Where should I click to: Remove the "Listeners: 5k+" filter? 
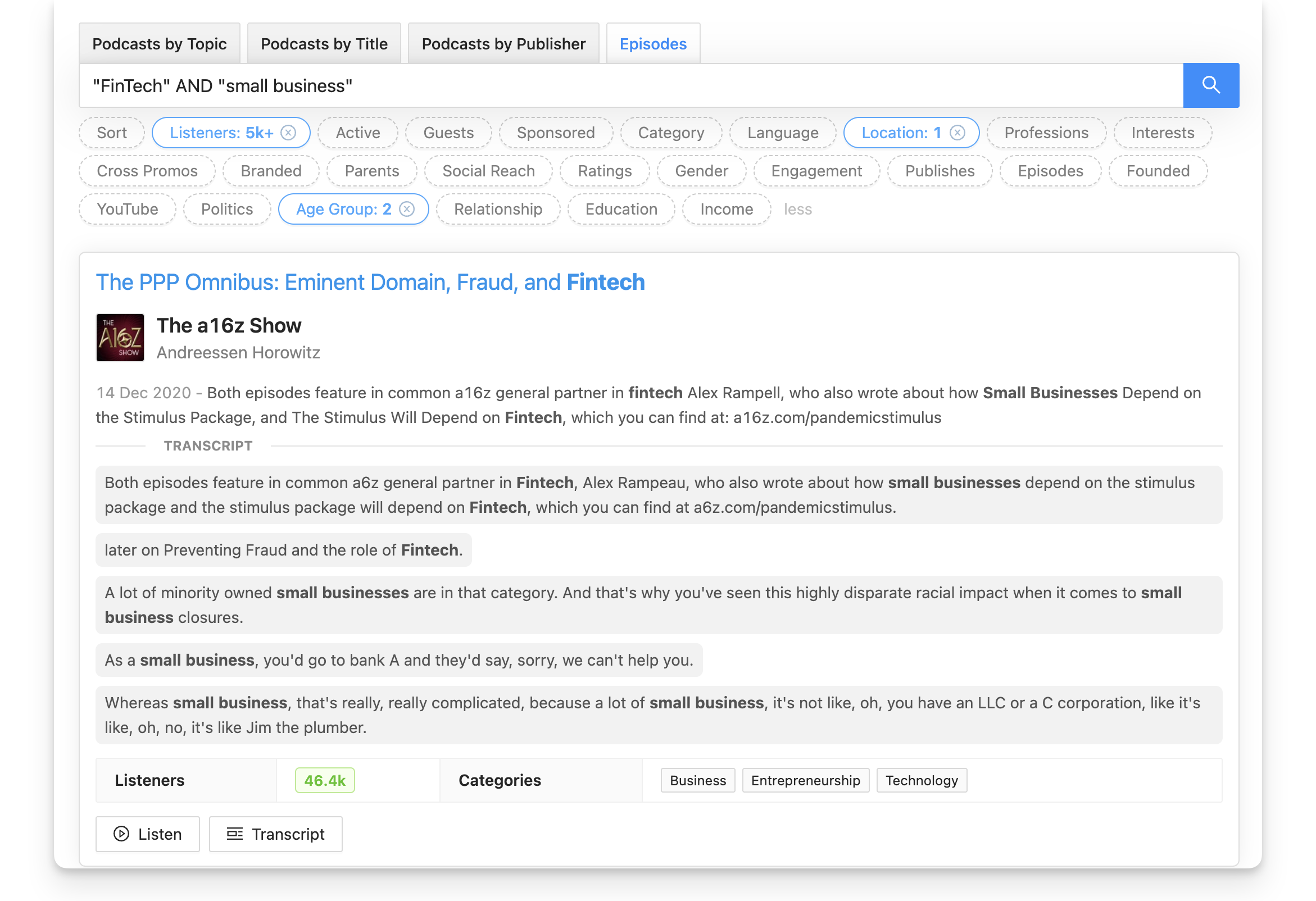[x=288, y=133]
